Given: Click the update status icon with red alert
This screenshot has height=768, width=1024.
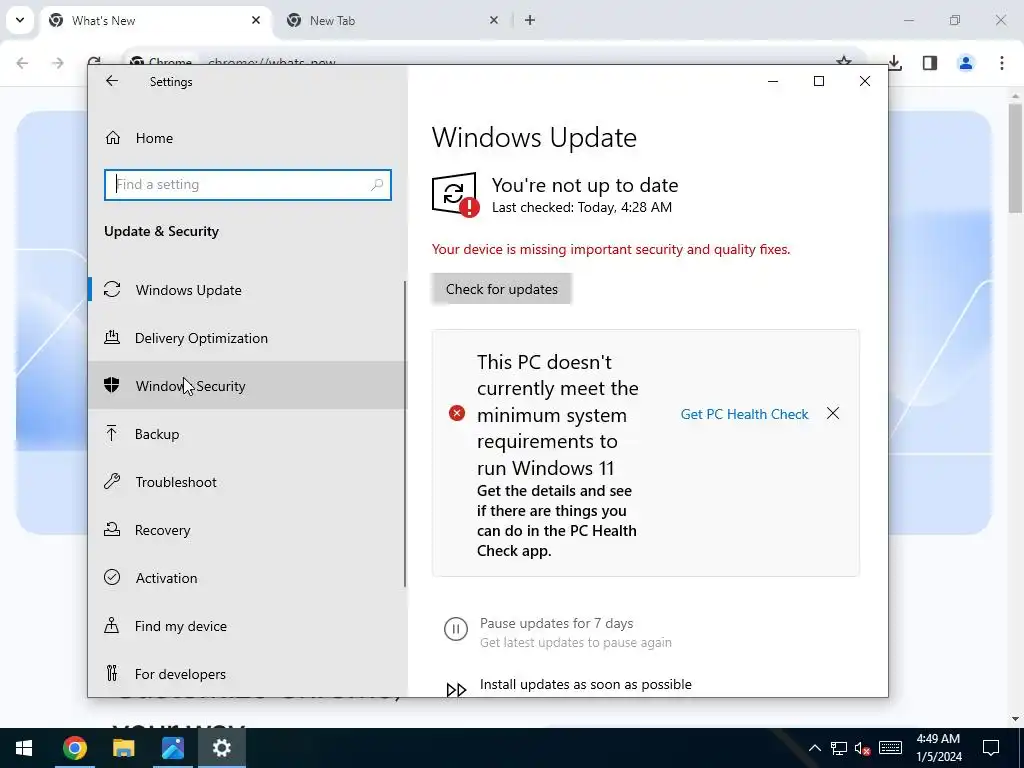Looking at the screenshot, I should click(x=455, y=194).
